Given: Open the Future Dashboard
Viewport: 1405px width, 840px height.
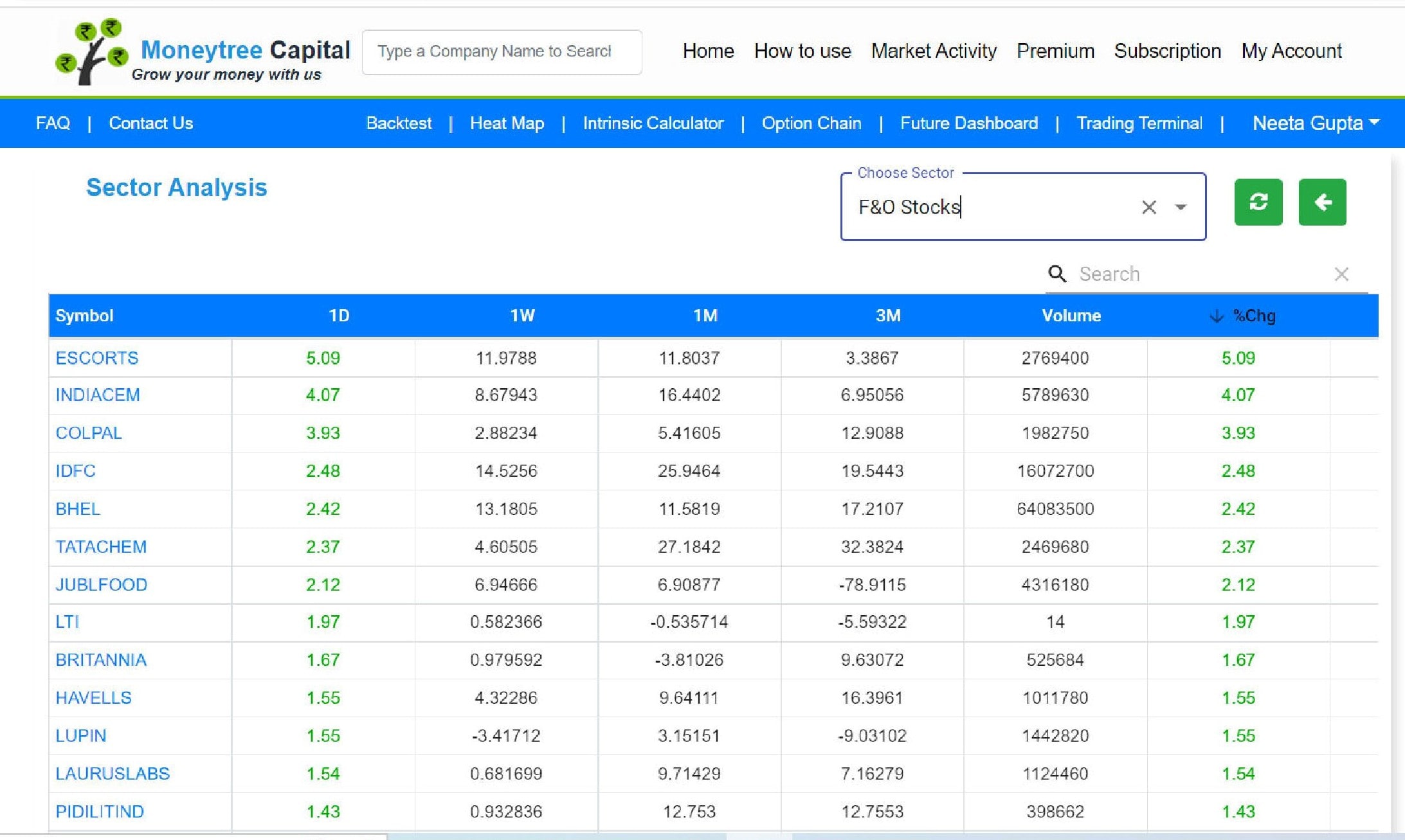Looking at the screenshot, I should [968, 123].
